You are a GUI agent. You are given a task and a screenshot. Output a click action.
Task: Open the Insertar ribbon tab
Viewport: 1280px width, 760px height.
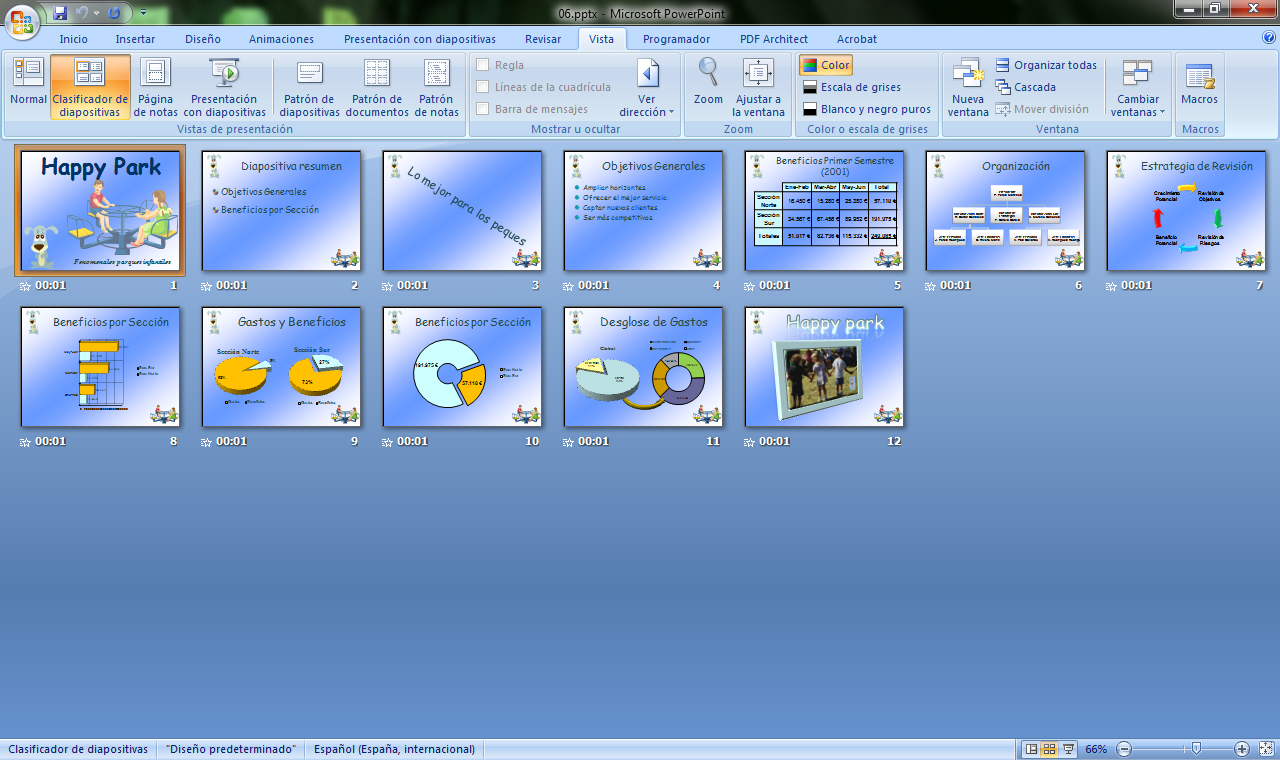(x=135, y=39)
